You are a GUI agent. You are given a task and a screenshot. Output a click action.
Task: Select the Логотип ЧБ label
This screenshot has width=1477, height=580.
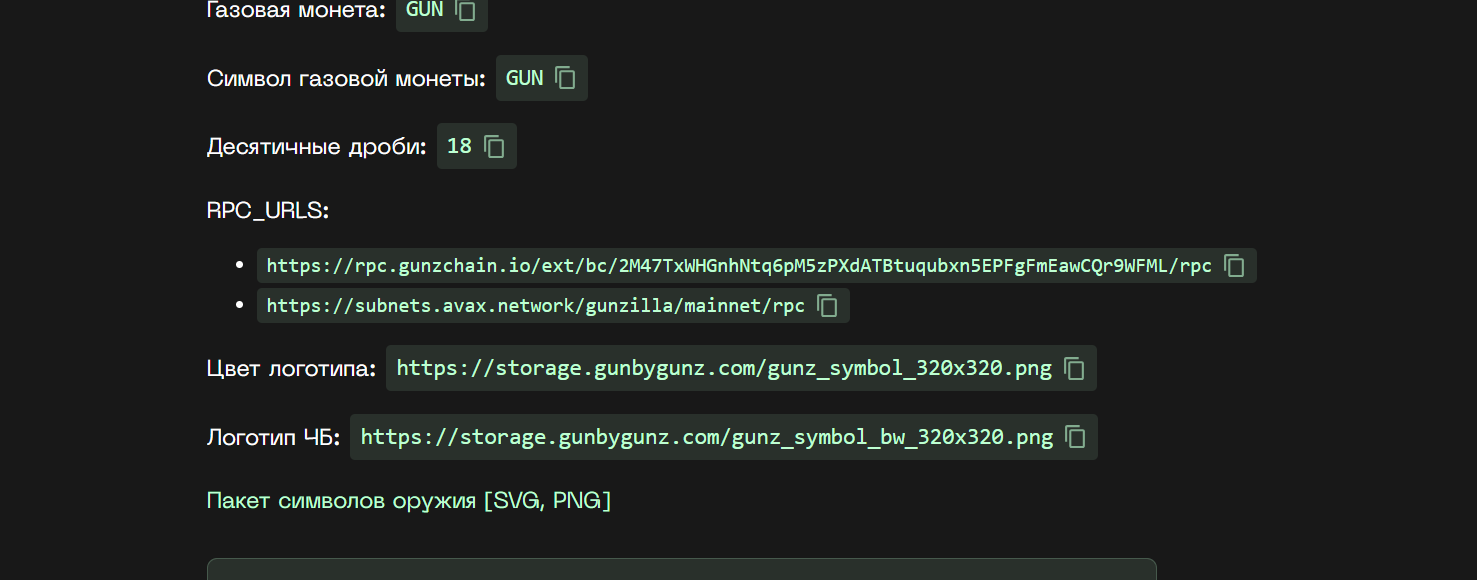[273, 437]
